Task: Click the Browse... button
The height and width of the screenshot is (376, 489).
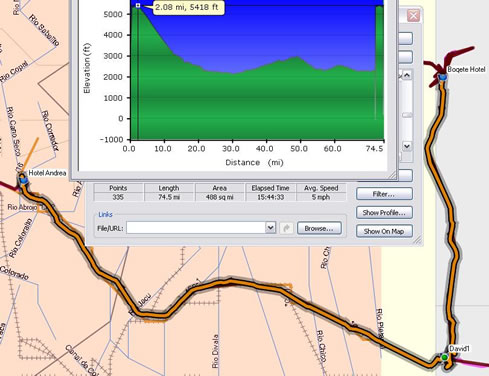Action: point(319,228)
